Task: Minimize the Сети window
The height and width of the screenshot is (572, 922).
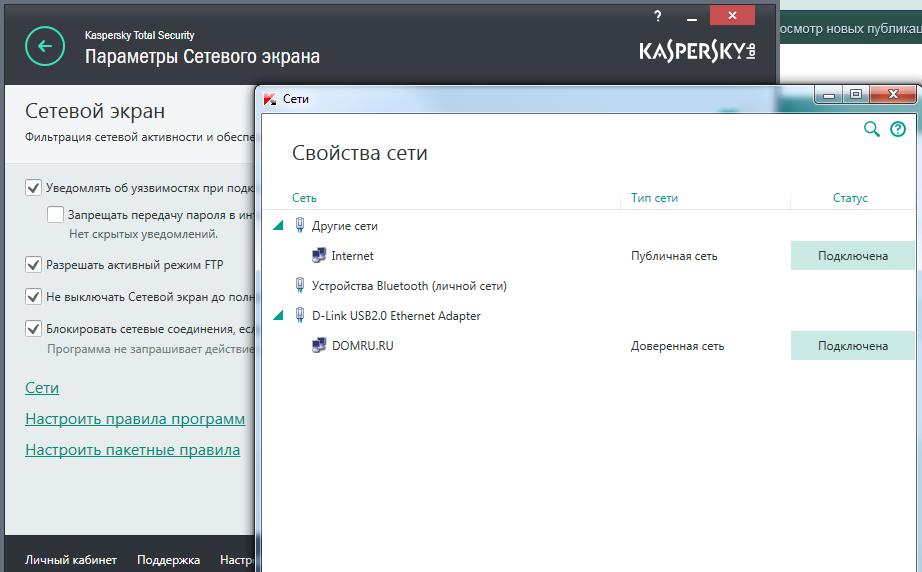Action: tap(829, 94)
